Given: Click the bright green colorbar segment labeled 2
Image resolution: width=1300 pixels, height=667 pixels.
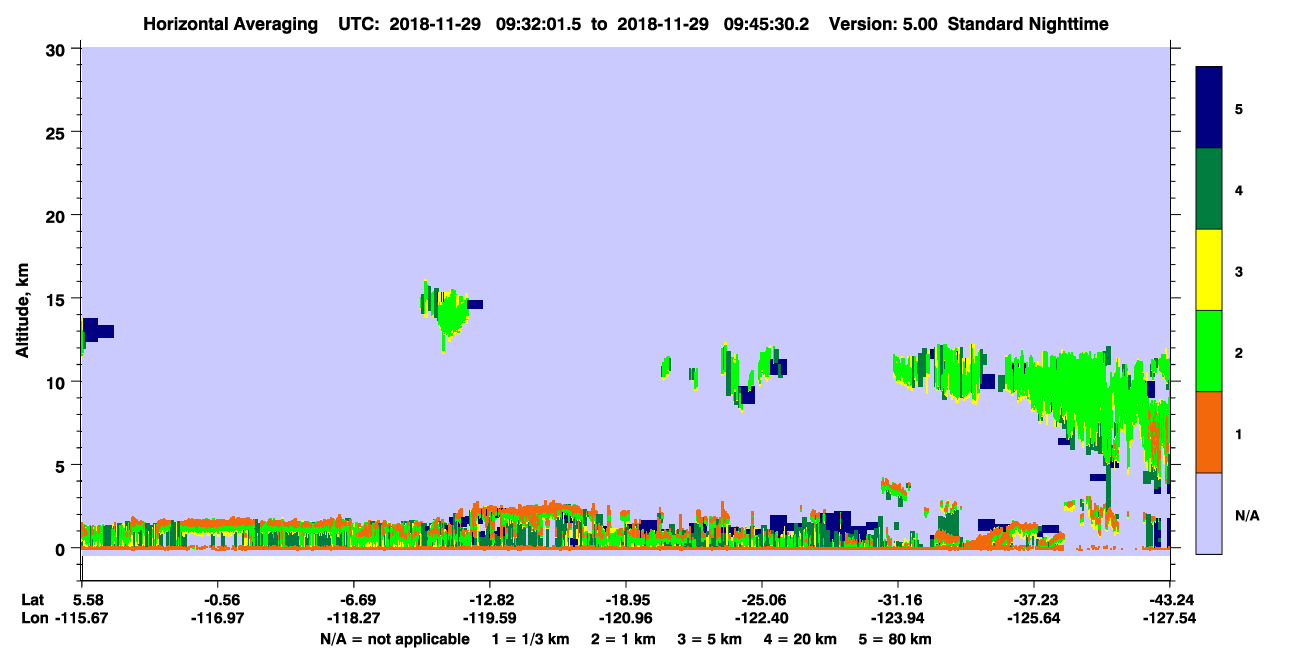Looking at the screenshot, I should click(x=1209, y=351).
